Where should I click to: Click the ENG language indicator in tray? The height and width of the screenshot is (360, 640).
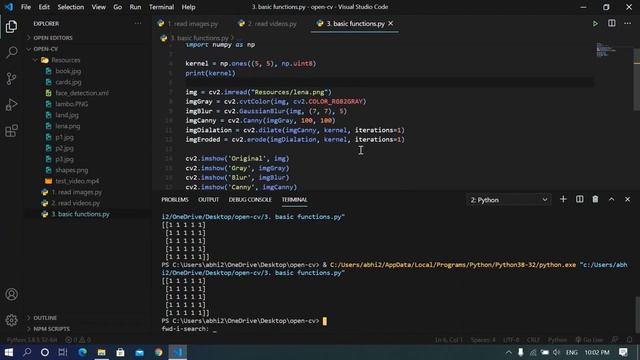pos(571,352)
